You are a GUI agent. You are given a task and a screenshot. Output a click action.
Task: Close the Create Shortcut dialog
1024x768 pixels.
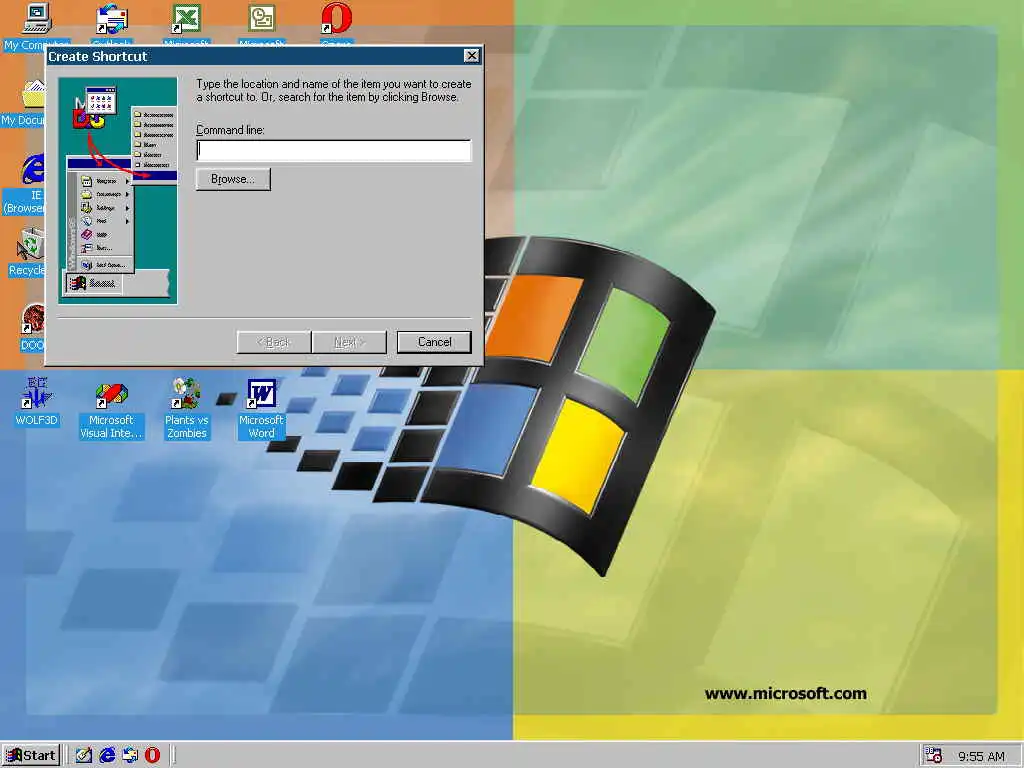tap(472, 56)
